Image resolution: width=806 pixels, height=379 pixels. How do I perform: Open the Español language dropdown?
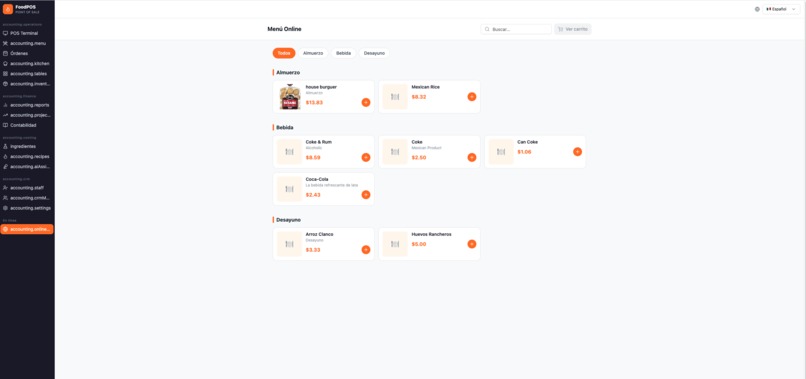781,9
